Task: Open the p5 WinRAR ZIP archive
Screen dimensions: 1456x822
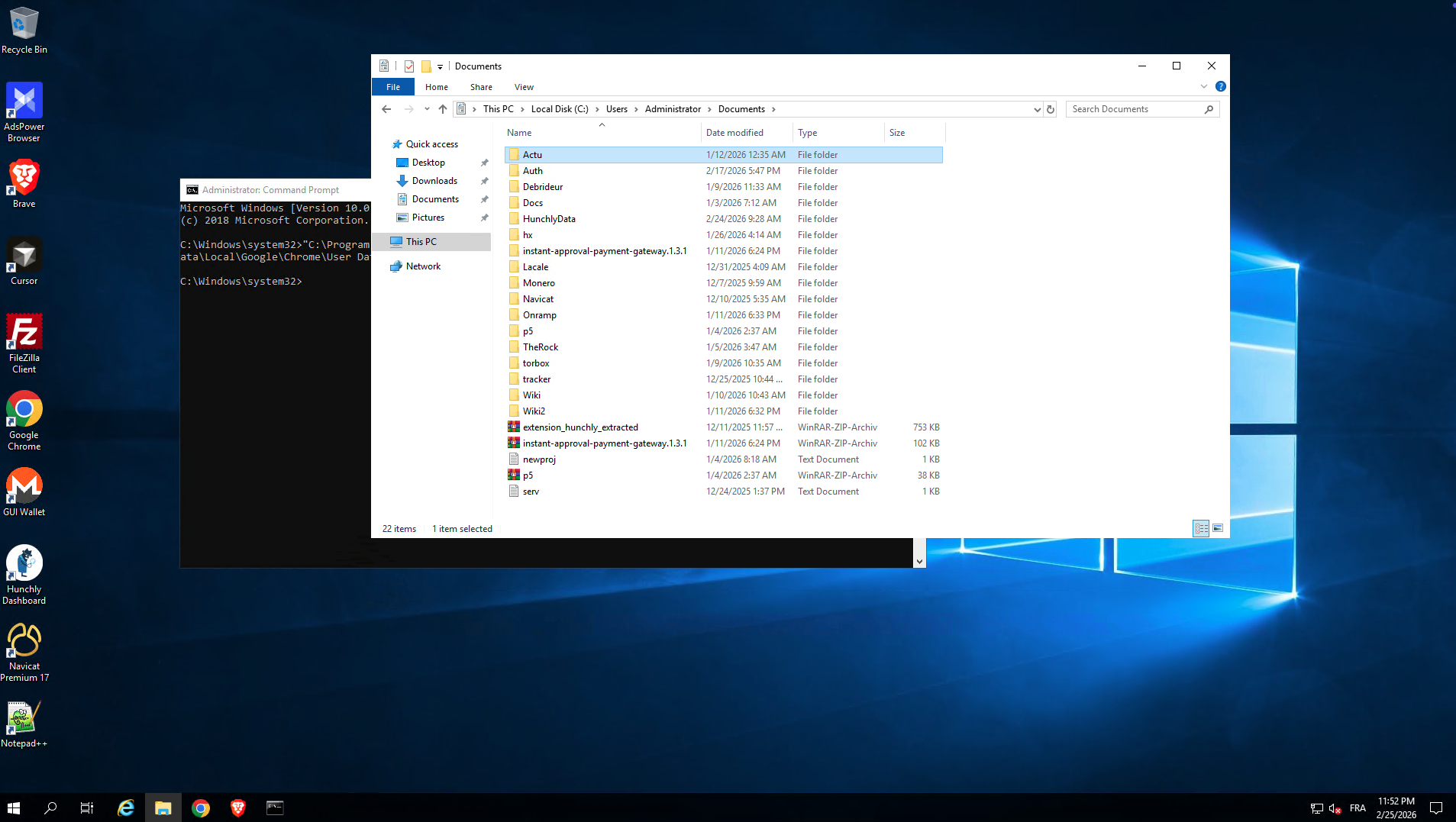Action: coord(528,475)
